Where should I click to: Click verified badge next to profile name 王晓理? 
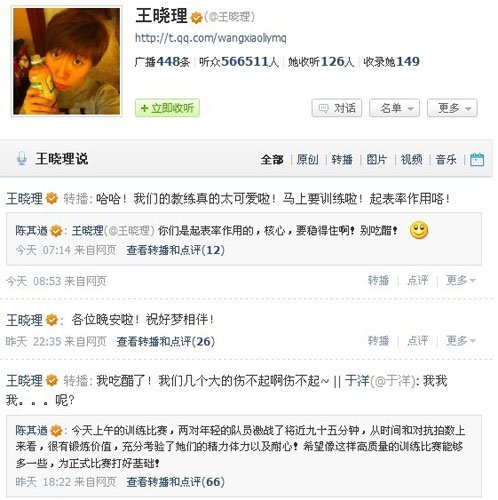tap(196, 17)
